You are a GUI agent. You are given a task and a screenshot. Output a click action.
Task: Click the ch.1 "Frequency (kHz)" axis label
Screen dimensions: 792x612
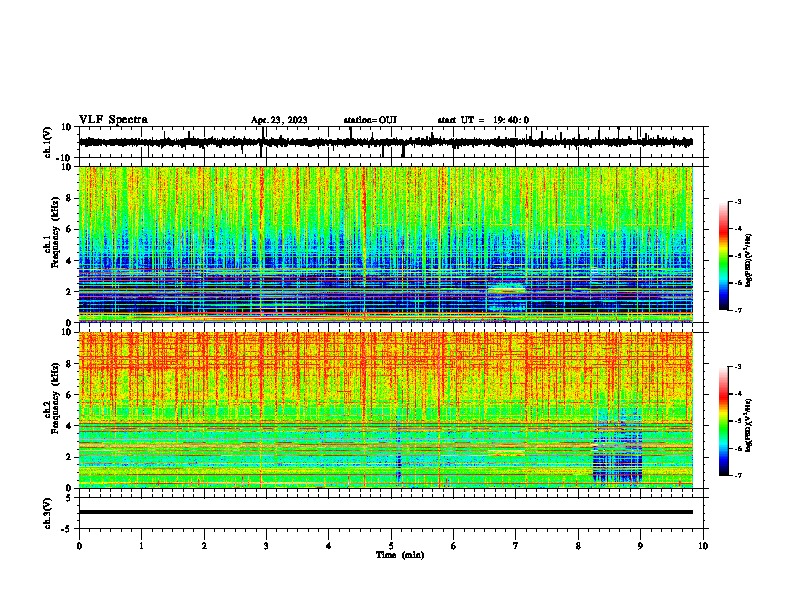click(55, 232)
